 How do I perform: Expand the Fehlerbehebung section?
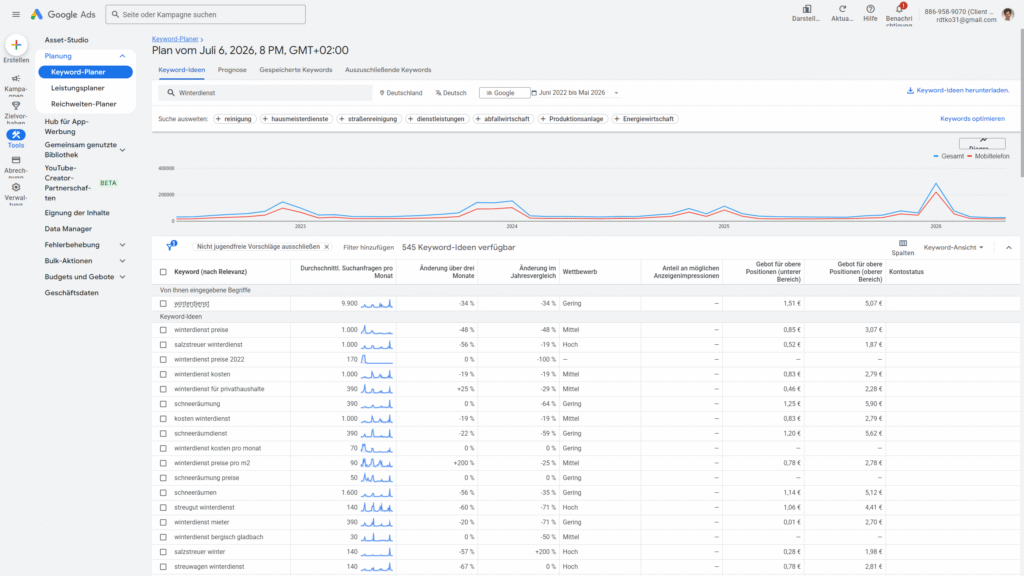click(122, 245)
